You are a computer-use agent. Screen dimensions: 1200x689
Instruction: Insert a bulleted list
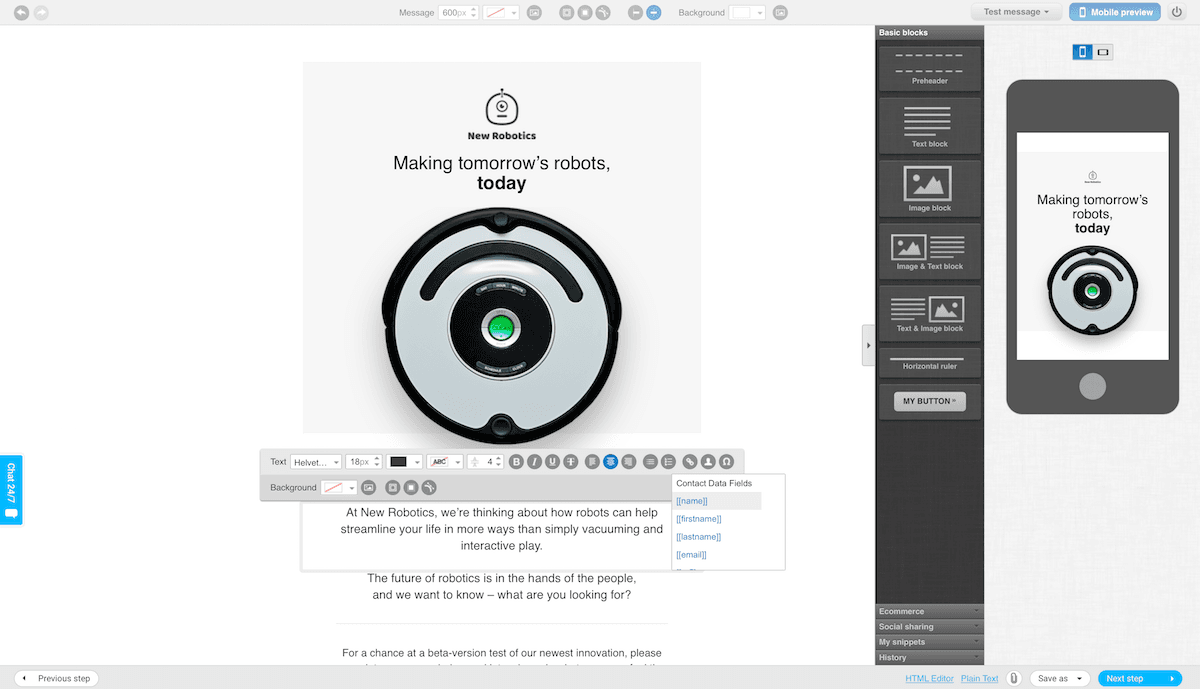650,462
